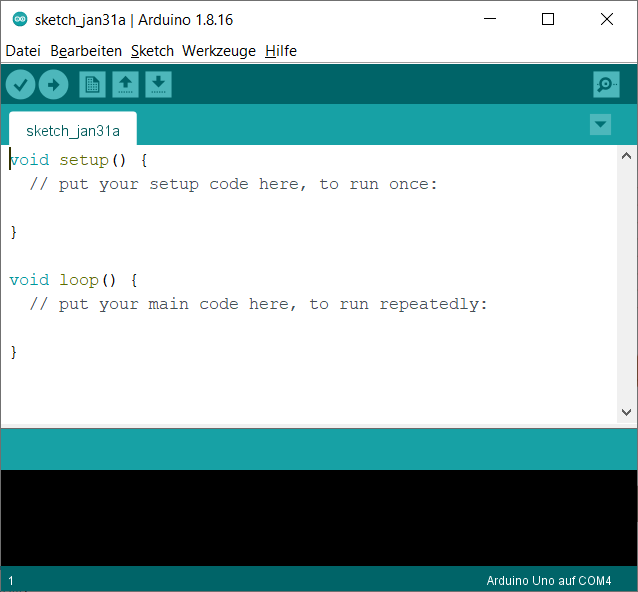
Task: Click the editor scrollbar up arrow
Action: [627, 156]
